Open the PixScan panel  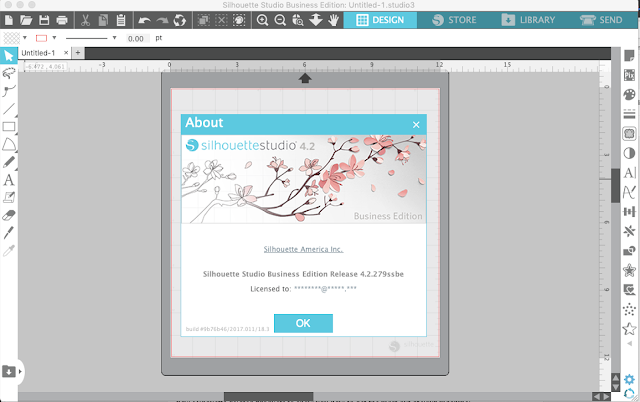click(x=629, y=75)
